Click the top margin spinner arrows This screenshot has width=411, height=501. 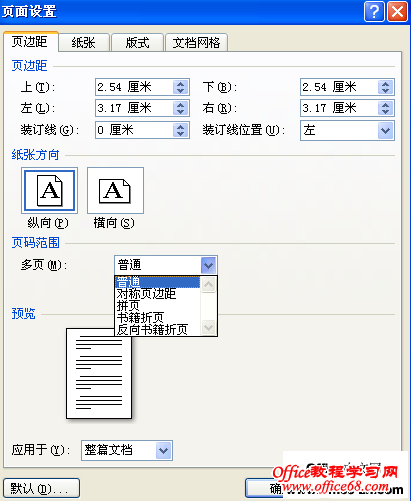coord(180,87)
